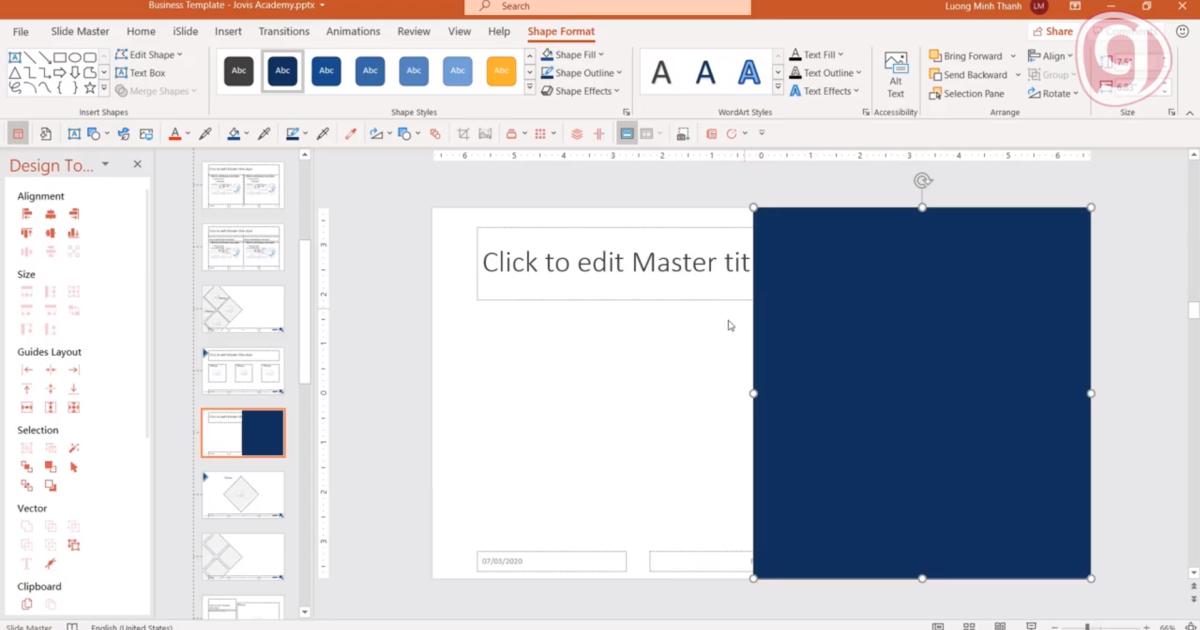
Task: Open the Slide Master tab
Action: [79, 31]
